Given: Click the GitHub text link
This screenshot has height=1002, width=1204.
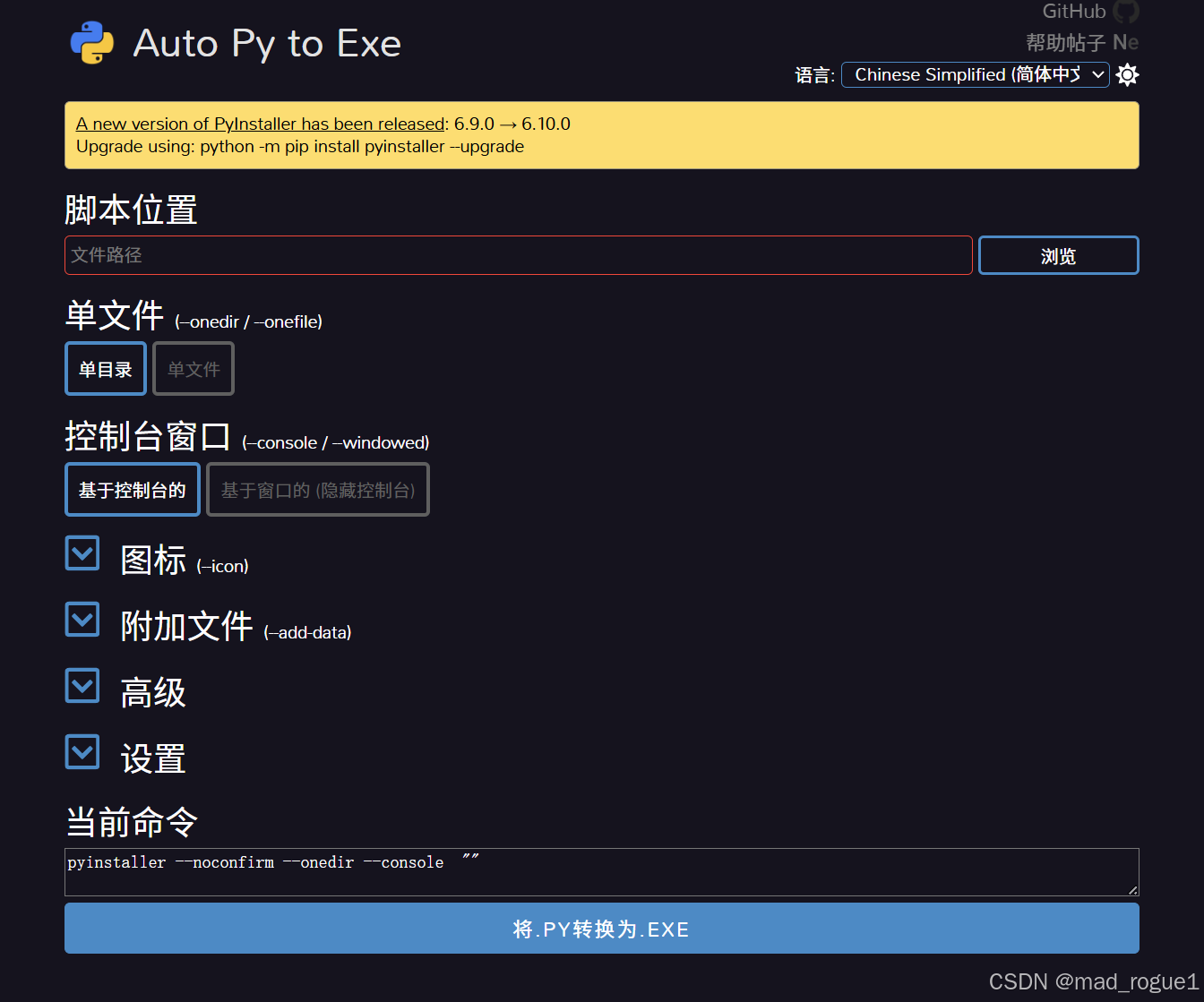Looking at the screenshot, I should [1072, 12].
